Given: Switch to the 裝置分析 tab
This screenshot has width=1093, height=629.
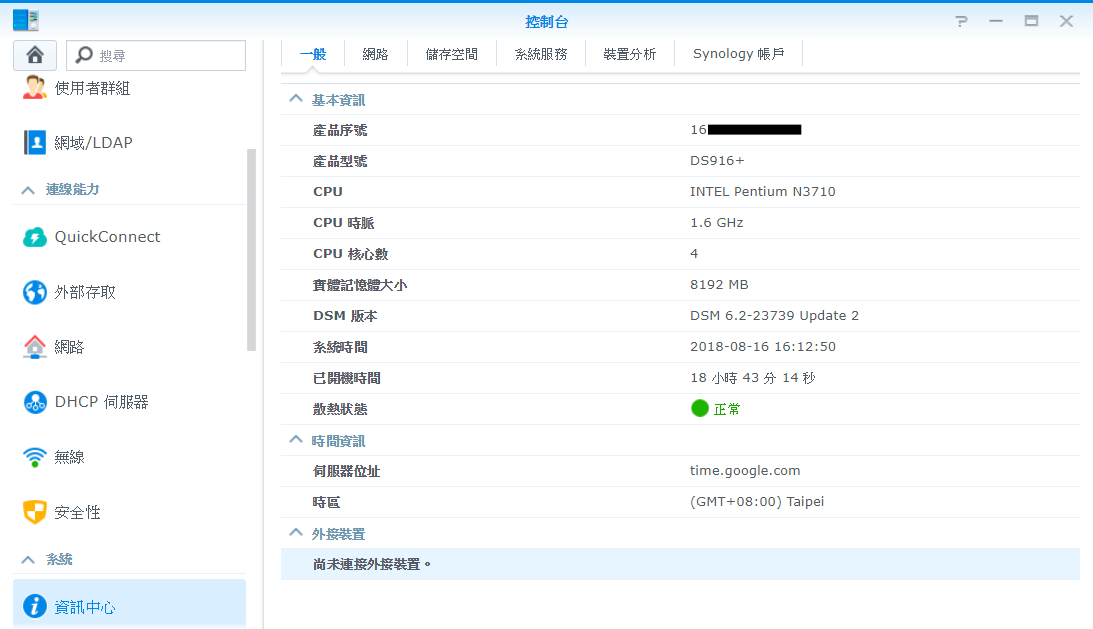Looking at the screenshot, I should (x=629, y=54).
